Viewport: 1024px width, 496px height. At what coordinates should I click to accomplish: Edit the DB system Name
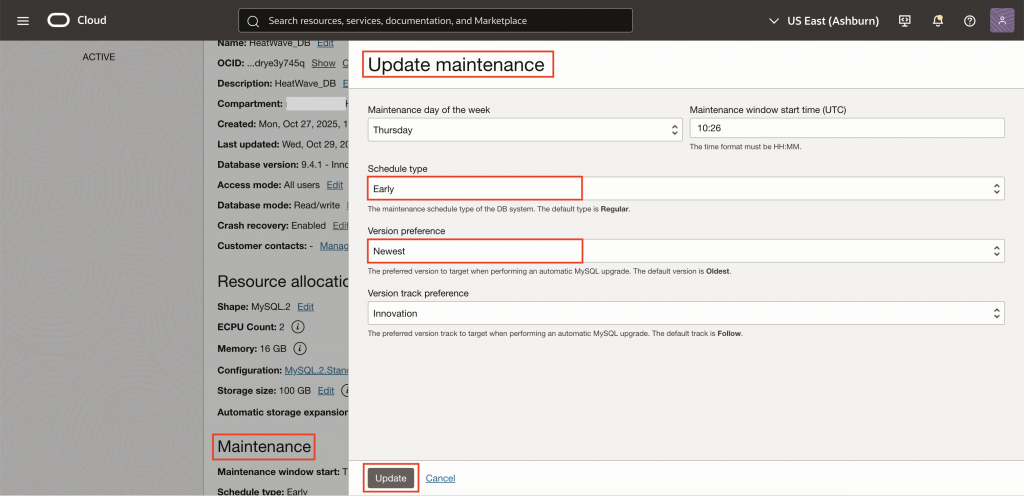click(325, 43)
